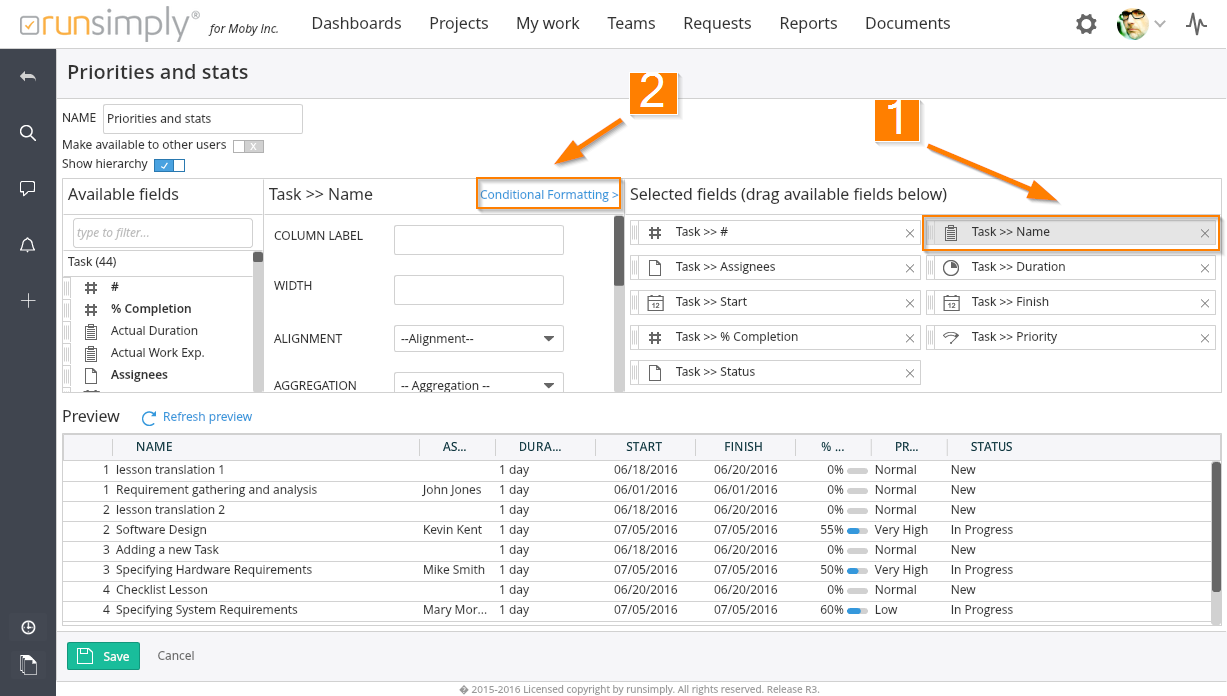Click the Column Label input field
1227x696 pixels.
pyautogui.click(x=478, y=240)
